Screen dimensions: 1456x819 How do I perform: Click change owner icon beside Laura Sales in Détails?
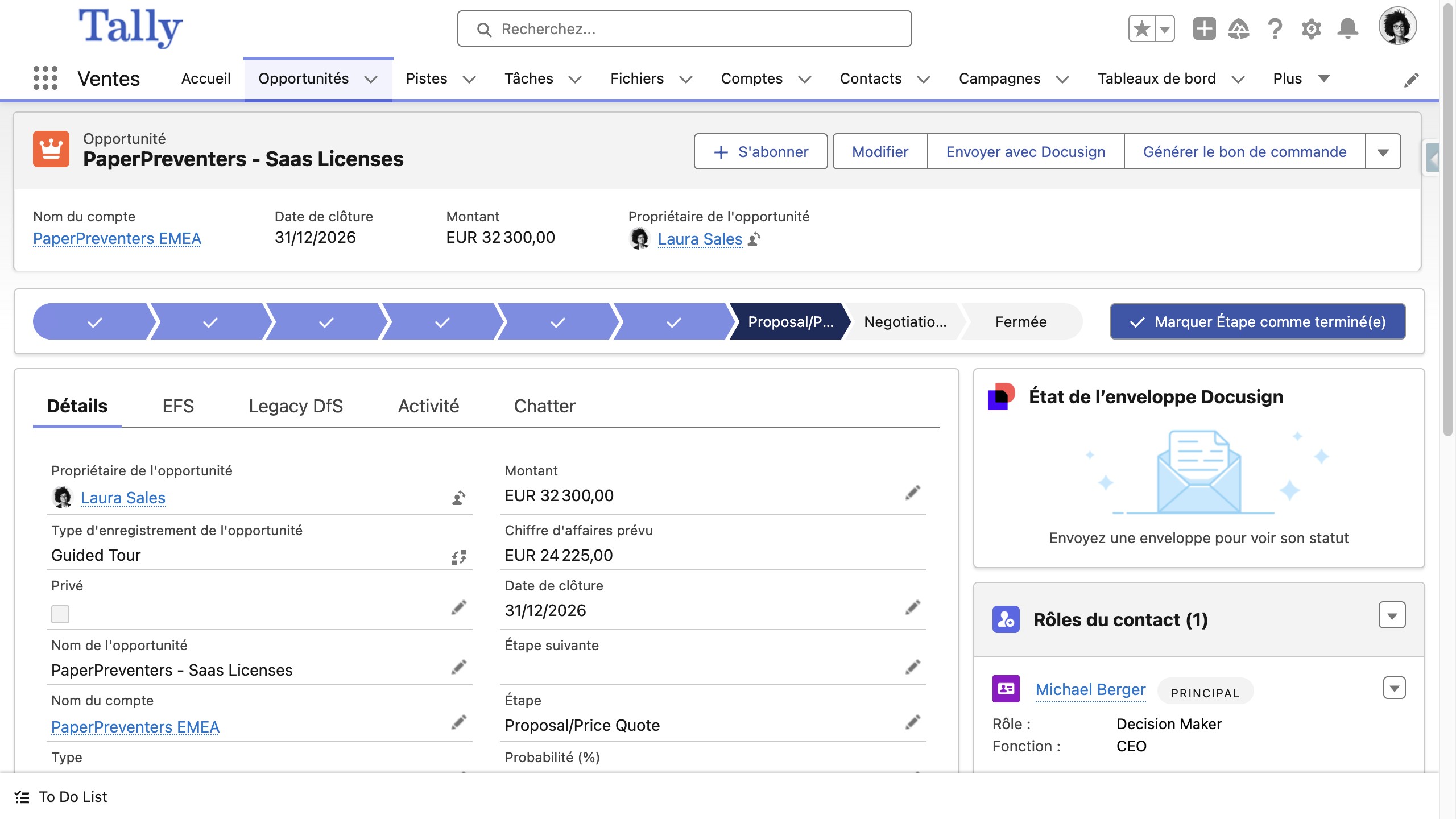[458, 498]
